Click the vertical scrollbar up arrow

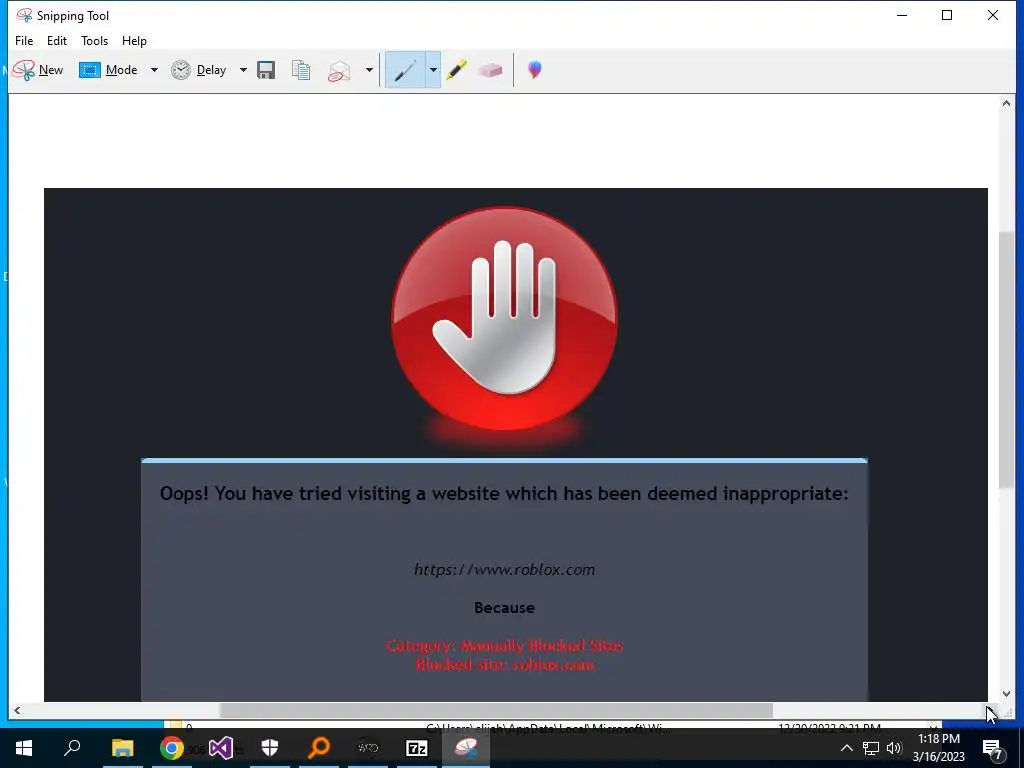click(x=1006, y=103)
